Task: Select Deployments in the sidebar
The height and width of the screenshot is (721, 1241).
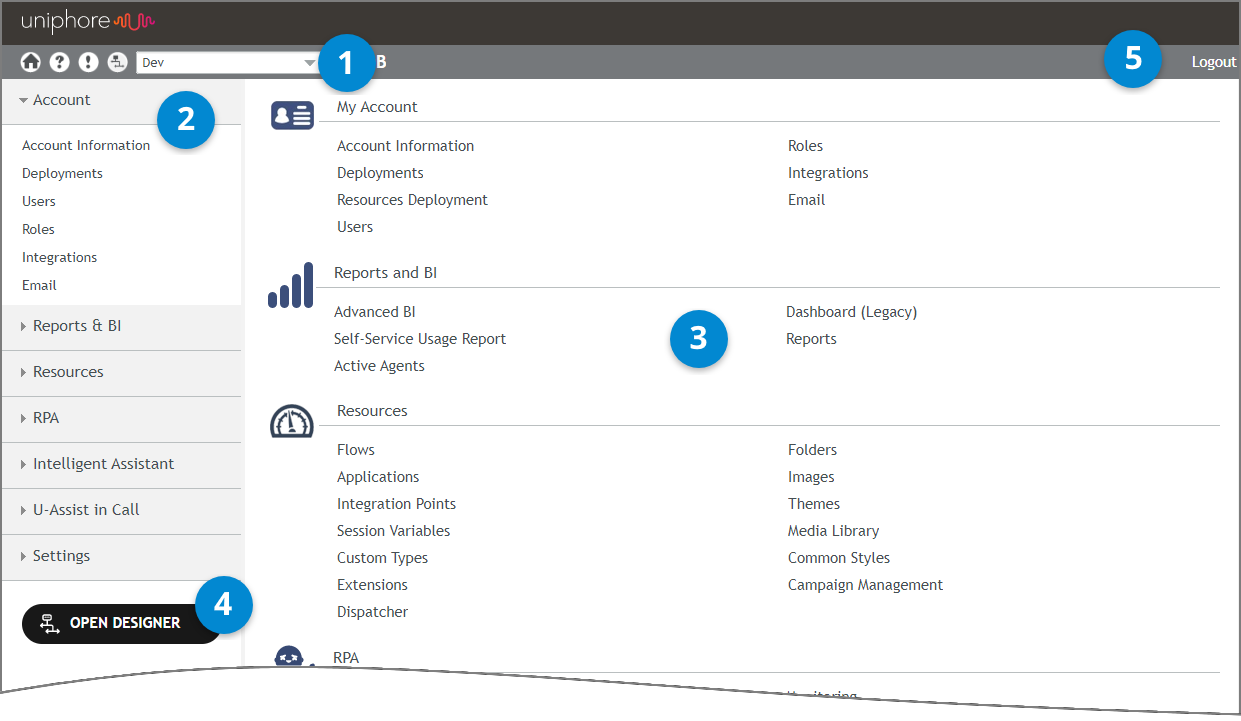Action: point(62,174)
